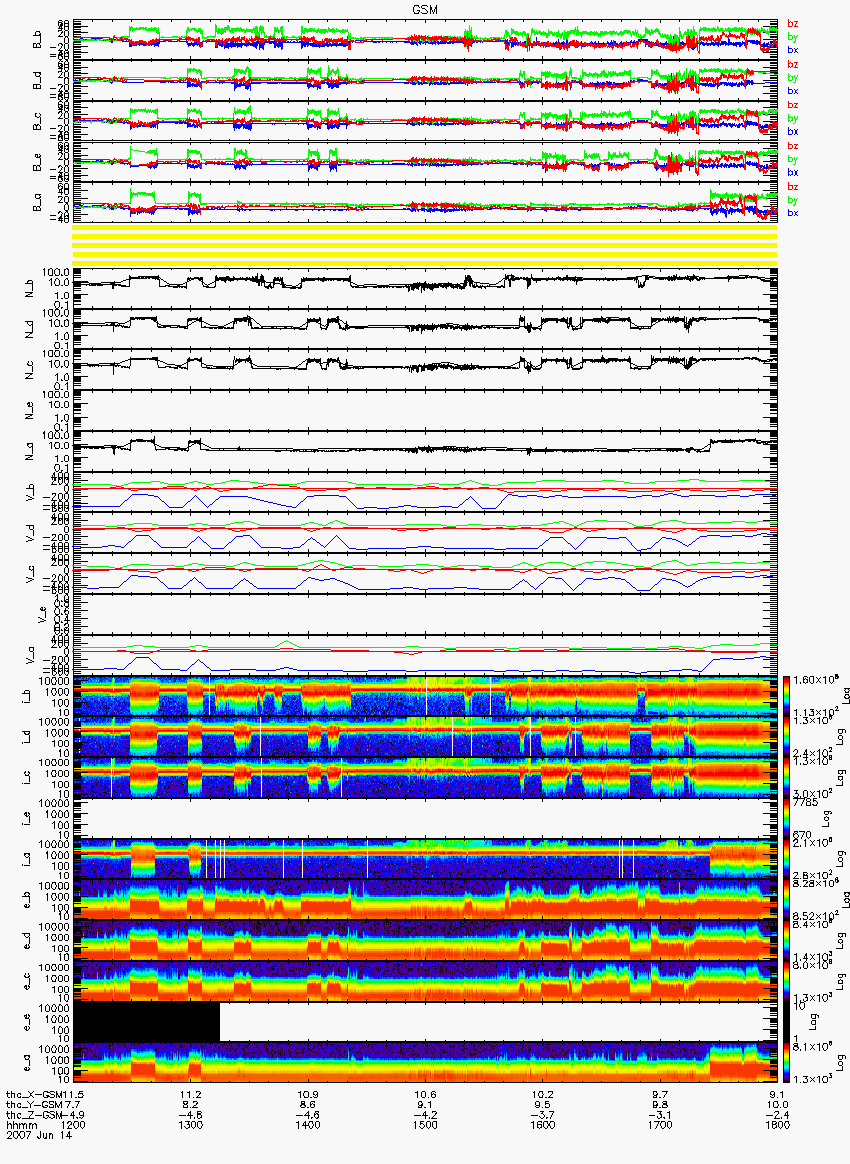Select the V_b velocity panel label
Screen dimensions: 850x1164
point(30,491)
